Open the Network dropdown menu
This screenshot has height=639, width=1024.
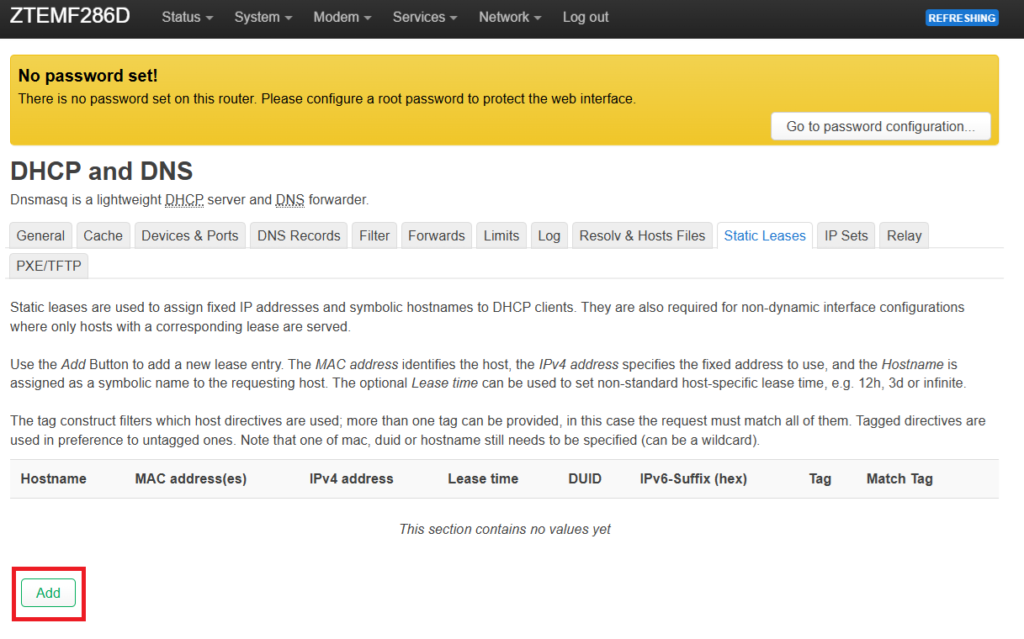pos(510,17)
